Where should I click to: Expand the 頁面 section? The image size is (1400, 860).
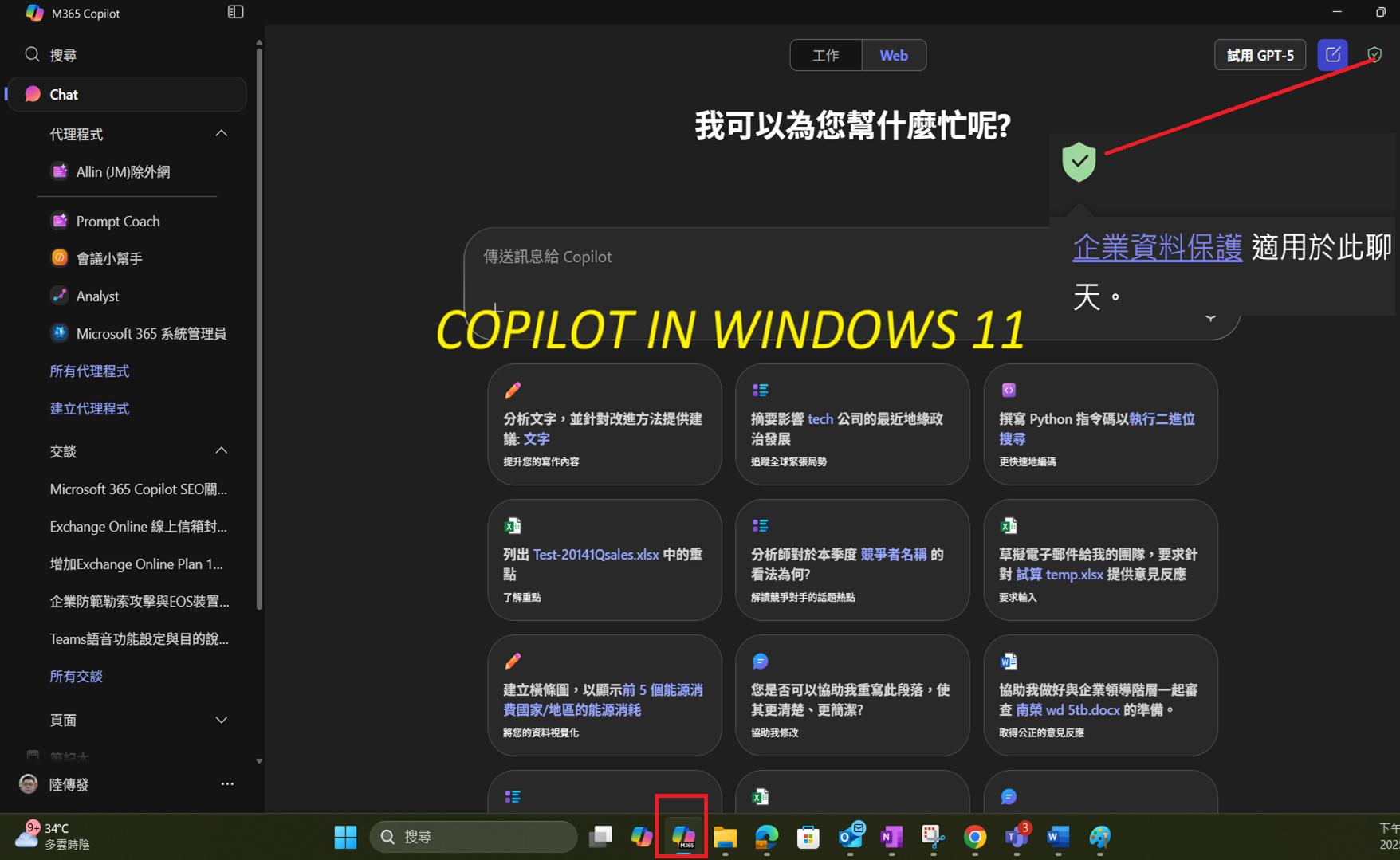[221, 720]
